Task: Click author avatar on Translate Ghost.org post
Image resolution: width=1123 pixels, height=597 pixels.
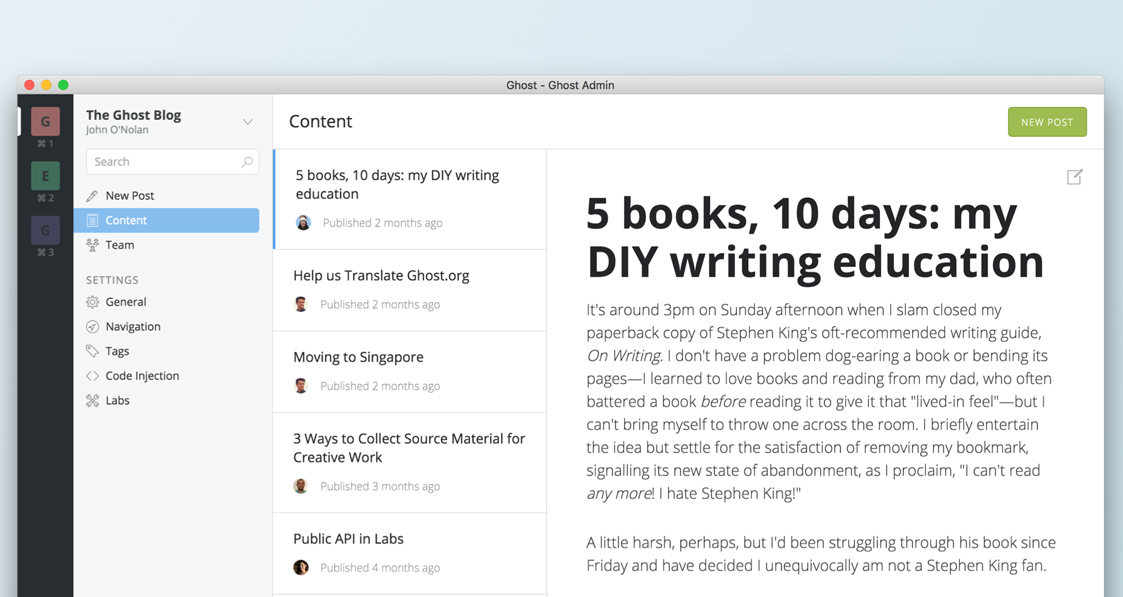Action: 301,304
